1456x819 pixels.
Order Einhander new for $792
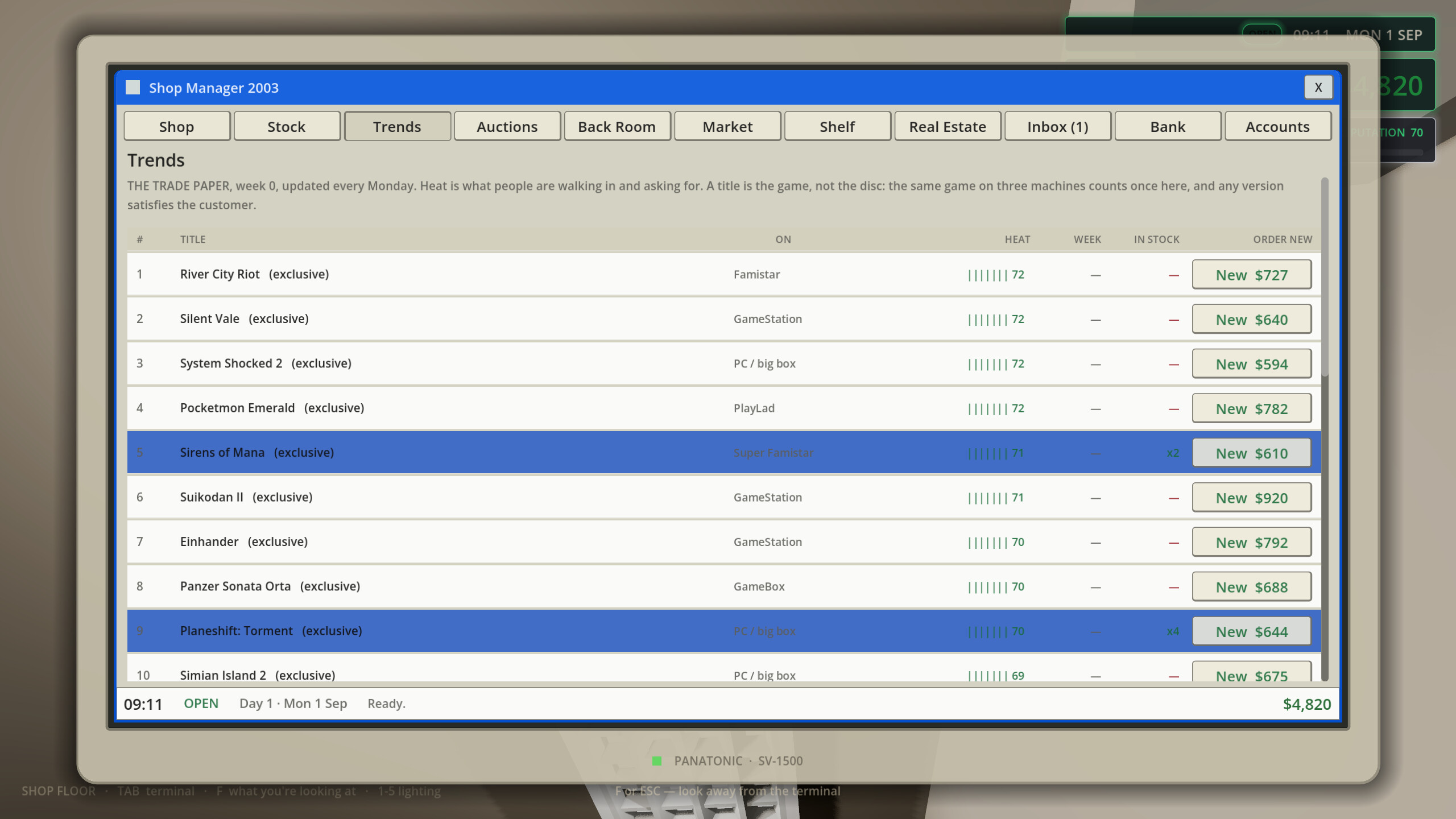coord(1251,542)
